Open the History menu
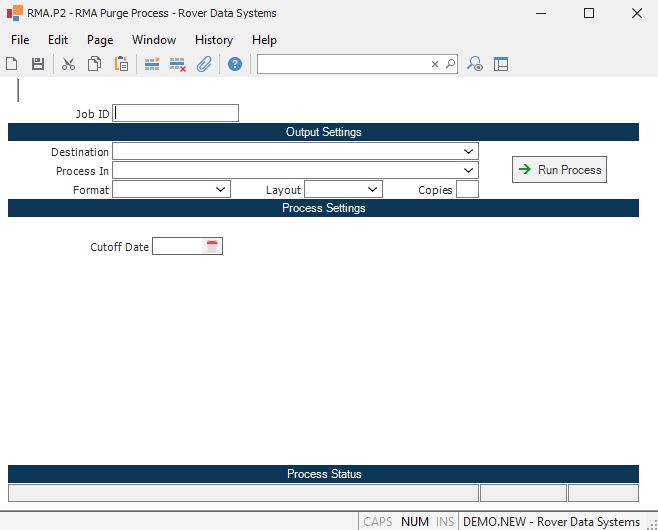Viewport: 658px width, 530px height. [x=213, y=40]
